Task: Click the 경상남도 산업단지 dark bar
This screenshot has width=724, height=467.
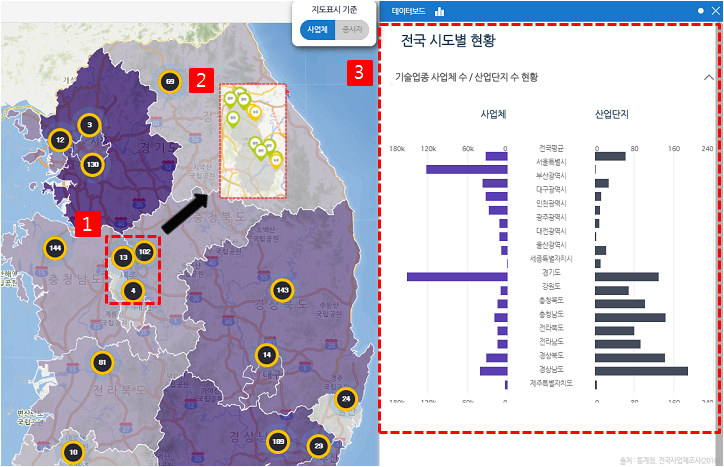Action: pos(641,371)
